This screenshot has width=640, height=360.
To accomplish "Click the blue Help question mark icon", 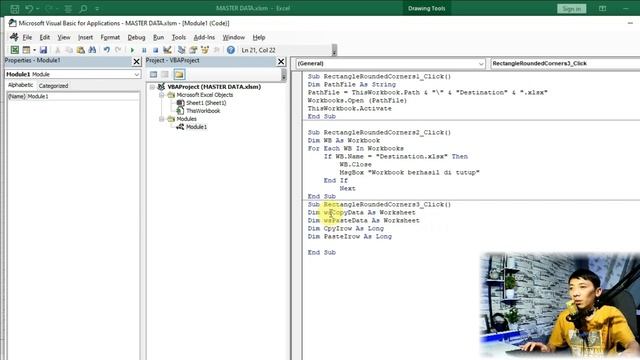I will point(231,50).
